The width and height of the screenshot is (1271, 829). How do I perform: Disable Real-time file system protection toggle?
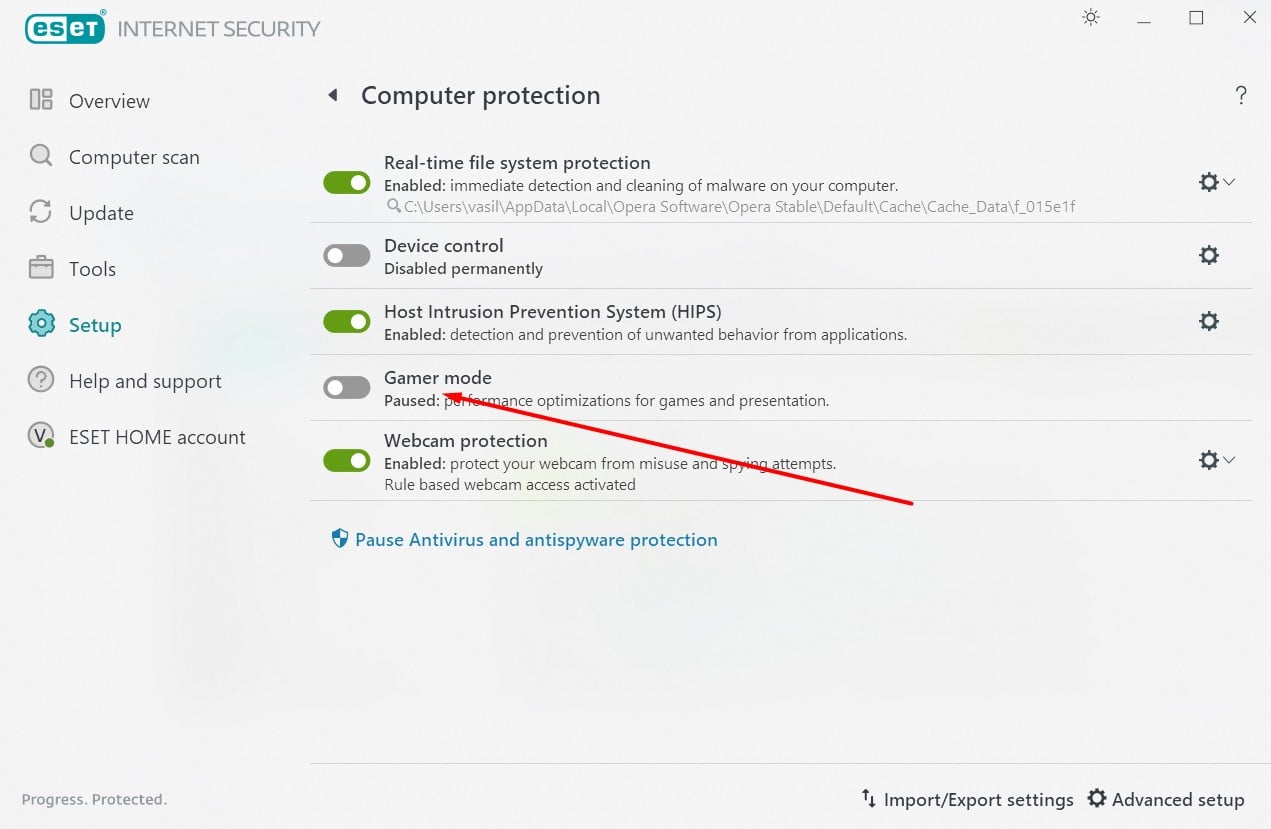pyautogui.click(x=347, y=183)
